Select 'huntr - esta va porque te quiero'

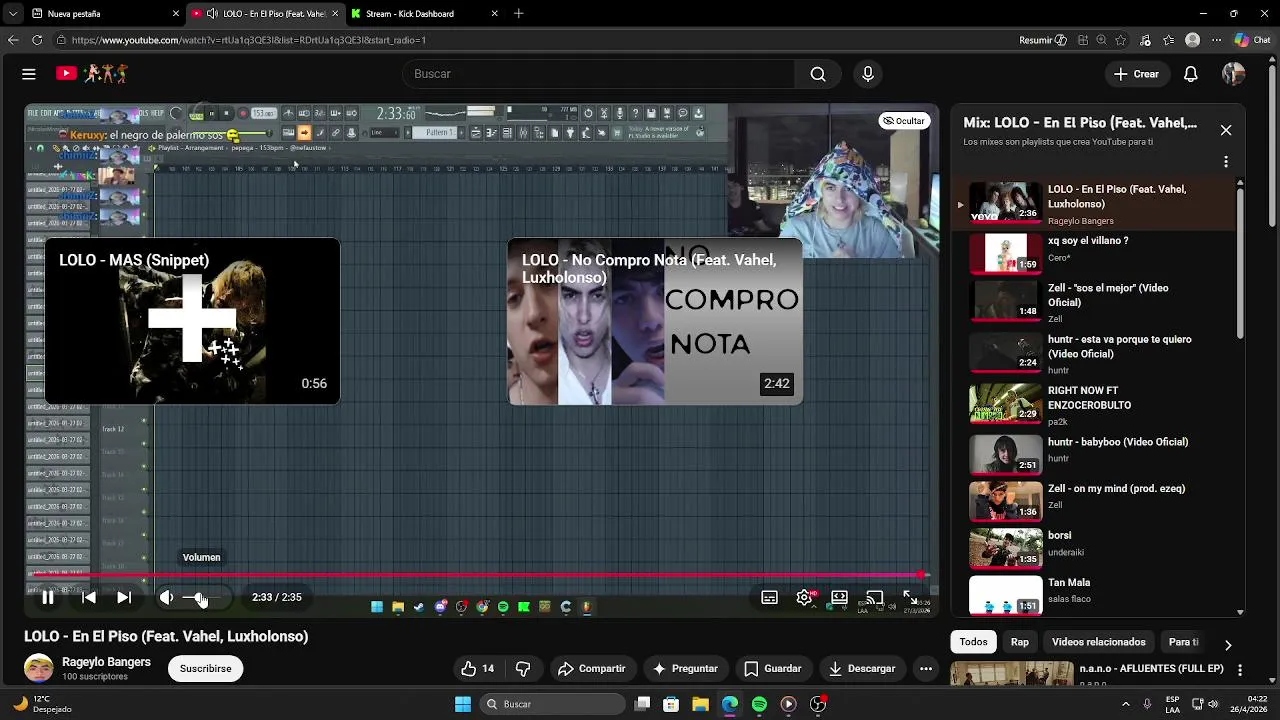[x=1095, y=353]
